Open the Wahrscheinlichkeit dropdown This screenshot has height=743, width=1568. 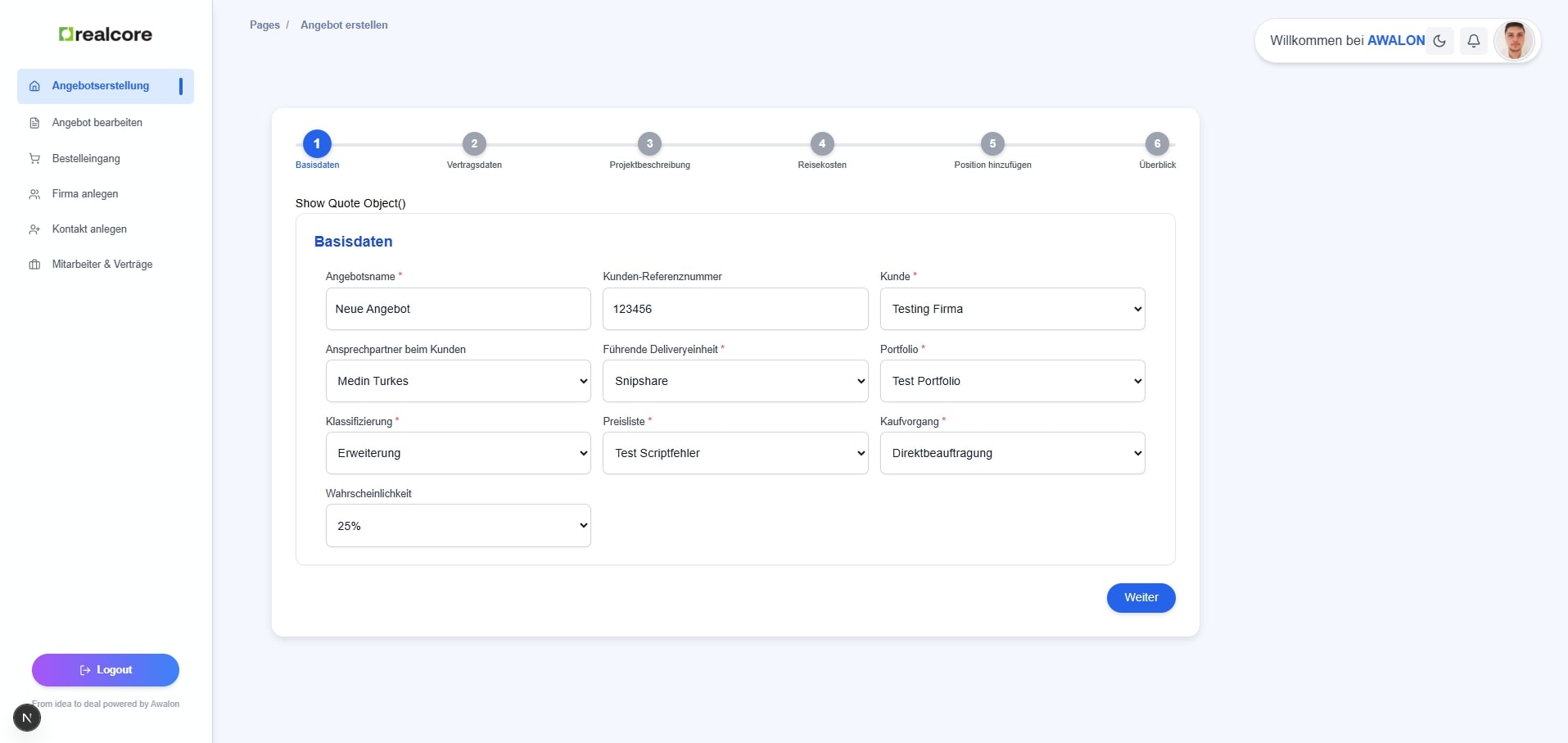458,526
